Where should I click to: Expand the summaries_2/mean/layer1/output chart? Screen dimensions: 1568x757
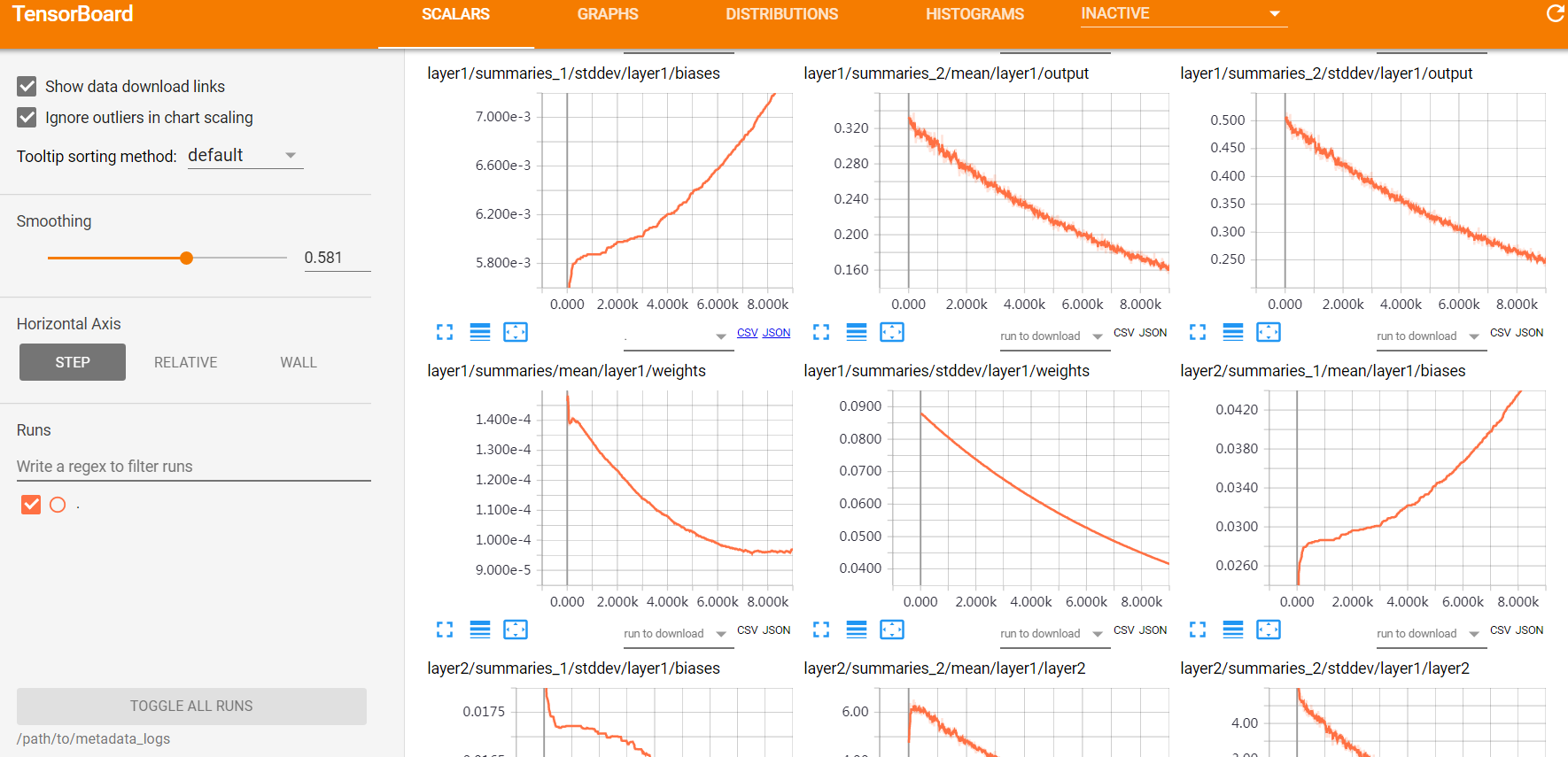tap(821, 332)
